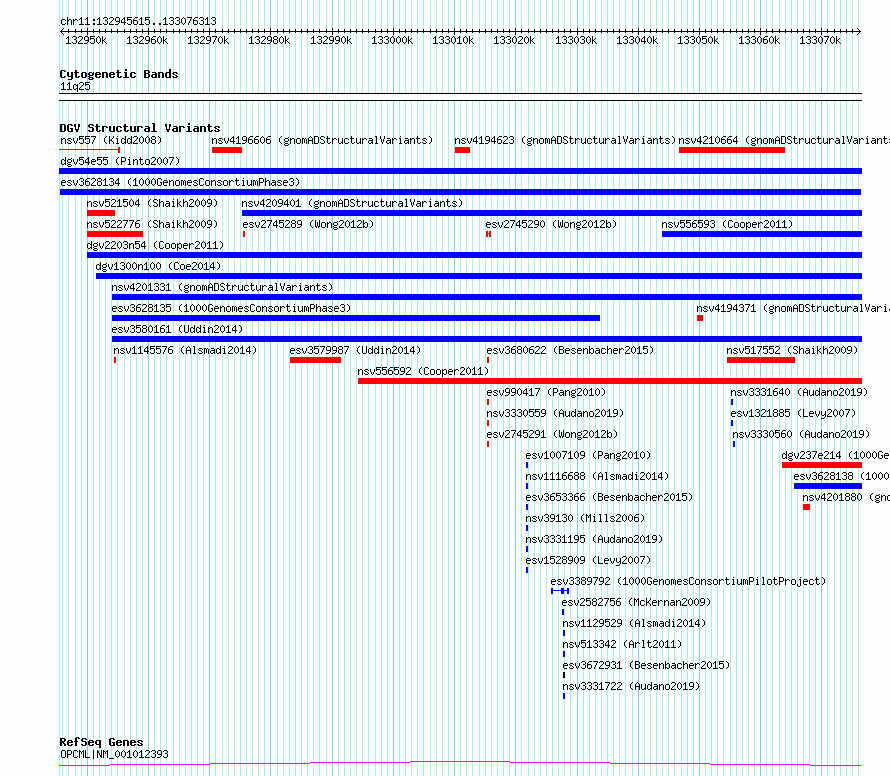890x776 pixels.
Task: Open nsv4209401 gnomADStructuralVariants label
Action: [x=352, y=203]
